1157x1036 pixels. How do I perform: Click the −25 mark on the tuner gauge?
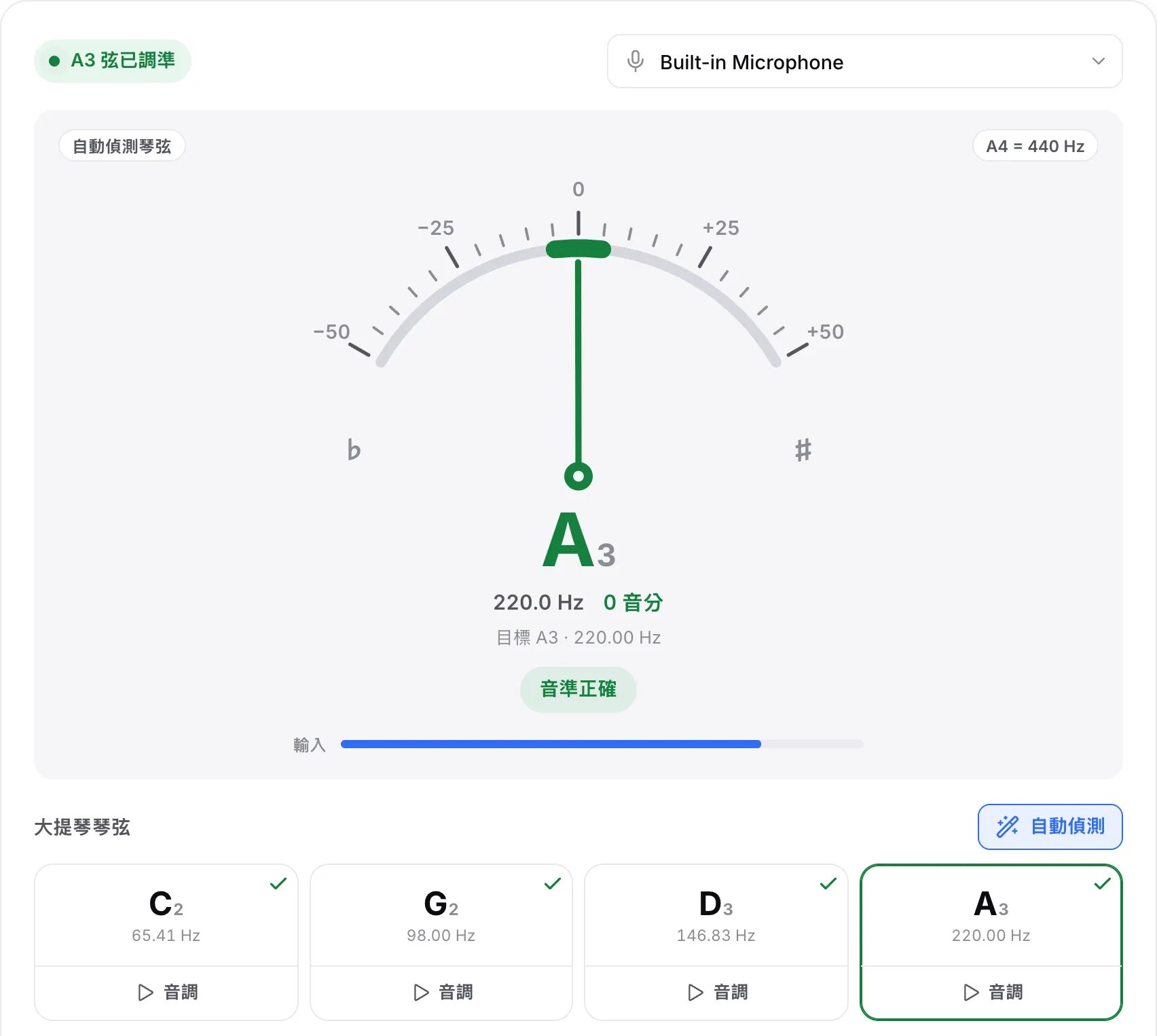436,227
